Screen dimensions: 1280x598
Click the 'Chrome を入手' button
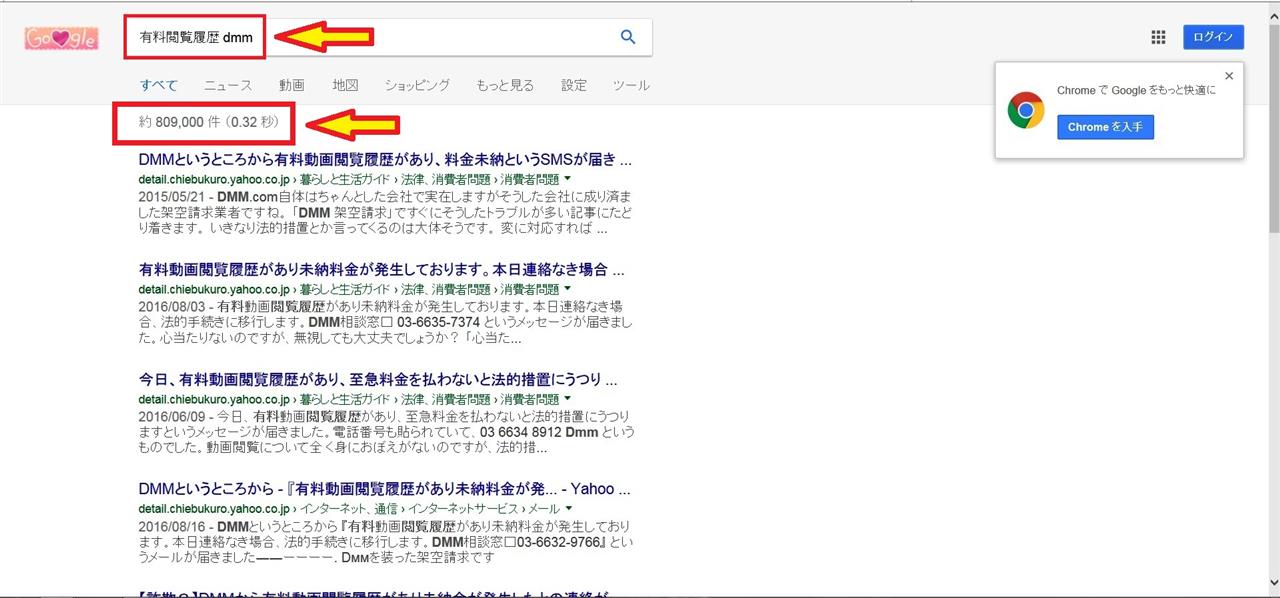click(x=1105, y=127)
